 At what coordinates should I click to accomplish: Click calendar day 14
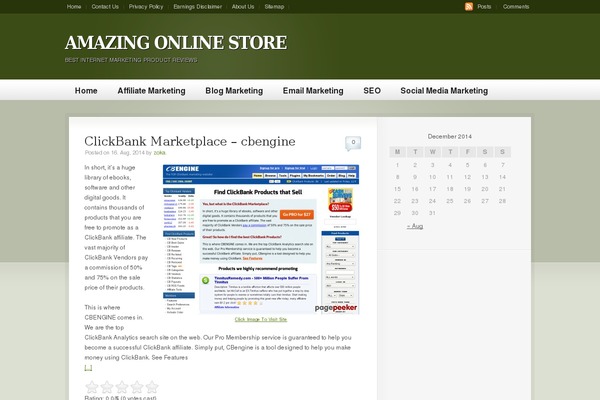click(x=502, y=177)
